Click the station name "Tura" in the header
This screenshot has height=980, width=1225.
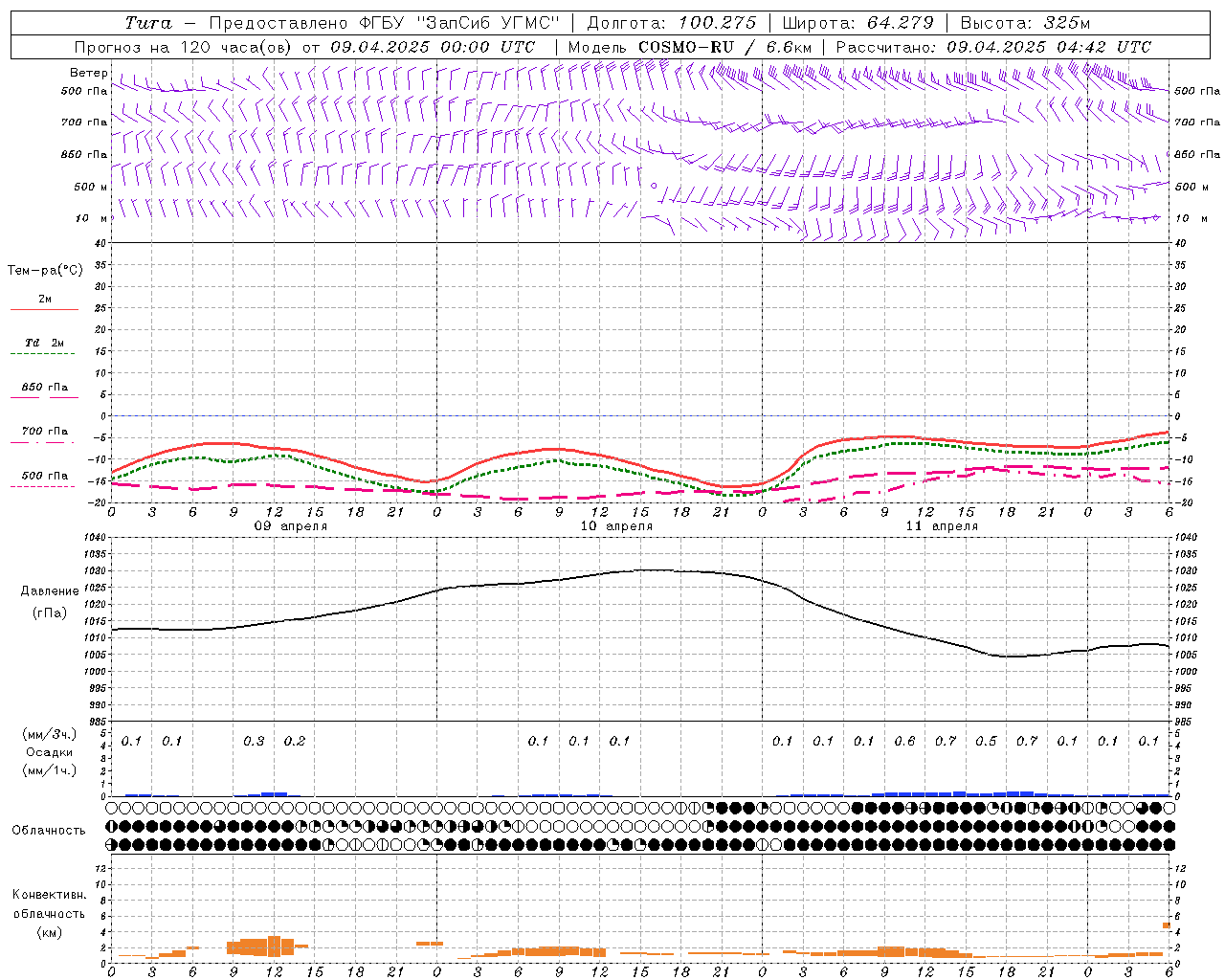149,23
